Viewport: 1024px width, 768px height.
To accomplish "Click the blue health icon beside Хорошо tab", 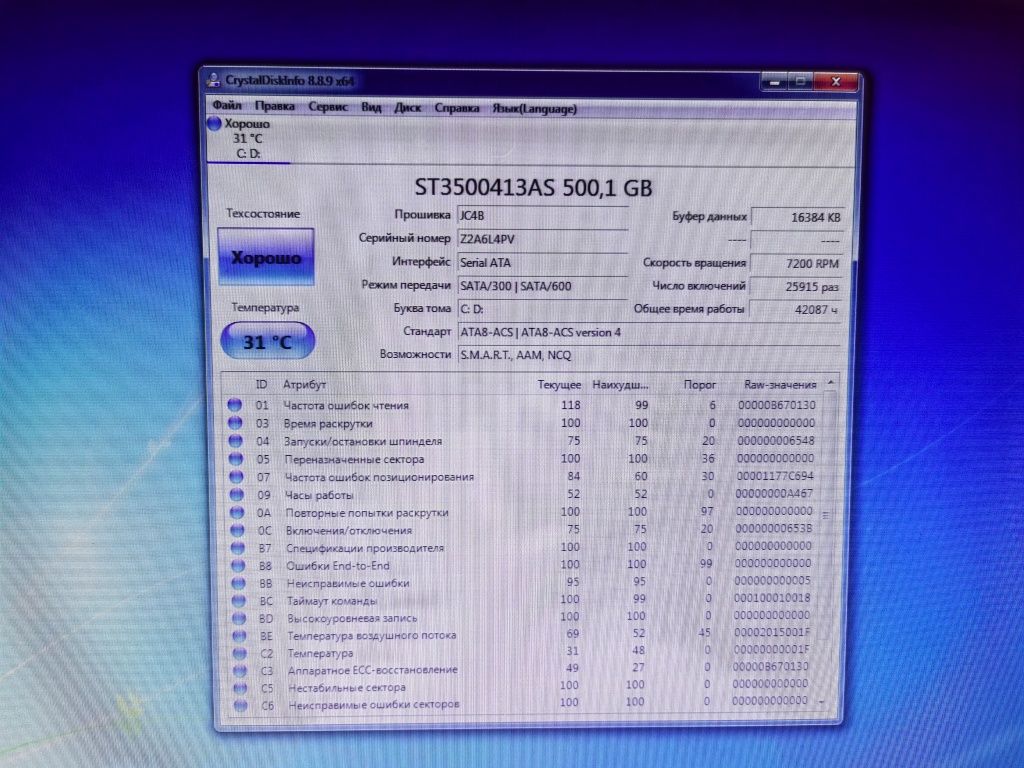I will coord(214,123).
